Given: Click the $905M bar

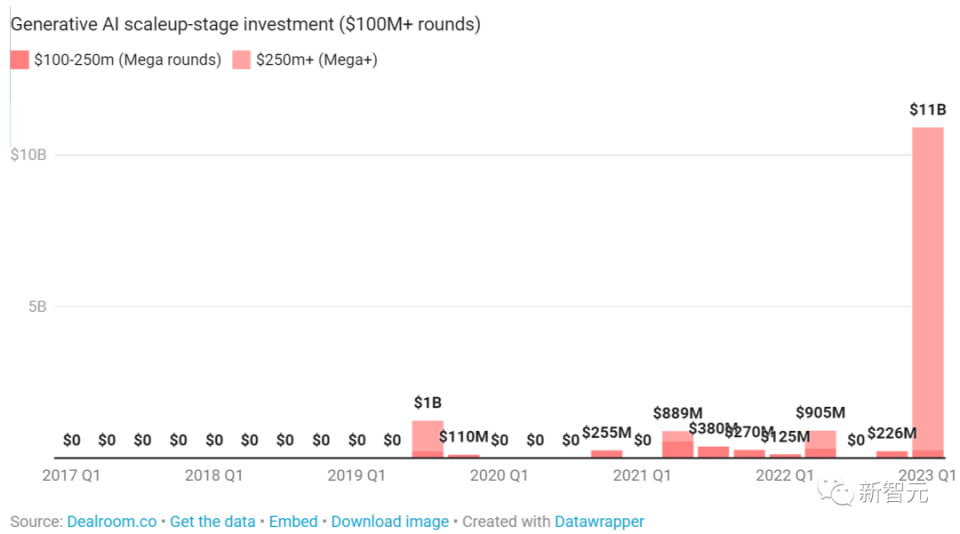Looking at the screenshot, I should [x=820, y=444].
